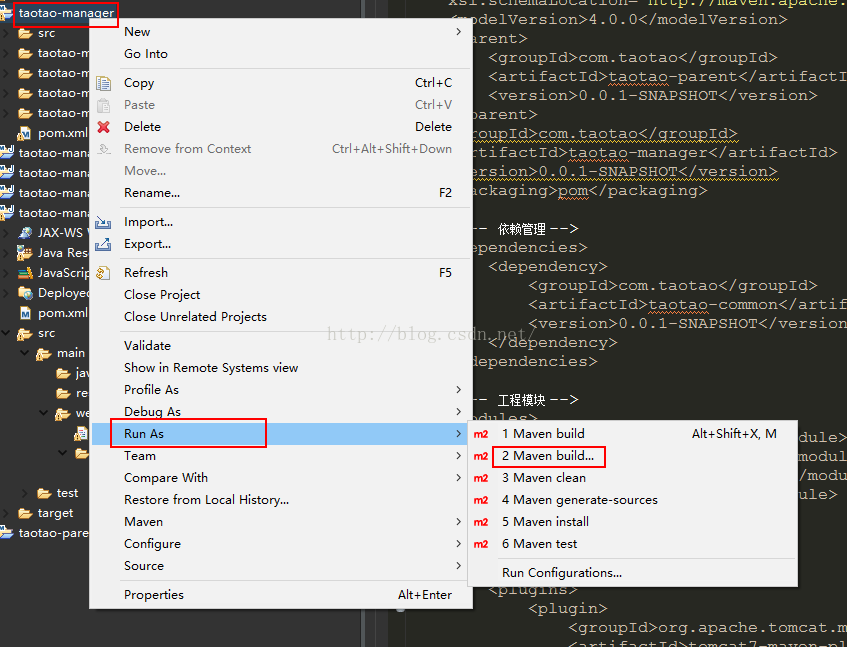The width and height of the screenshot is (847, 647).
Task: Open Run Configurations... dialog
Action: 633,573
